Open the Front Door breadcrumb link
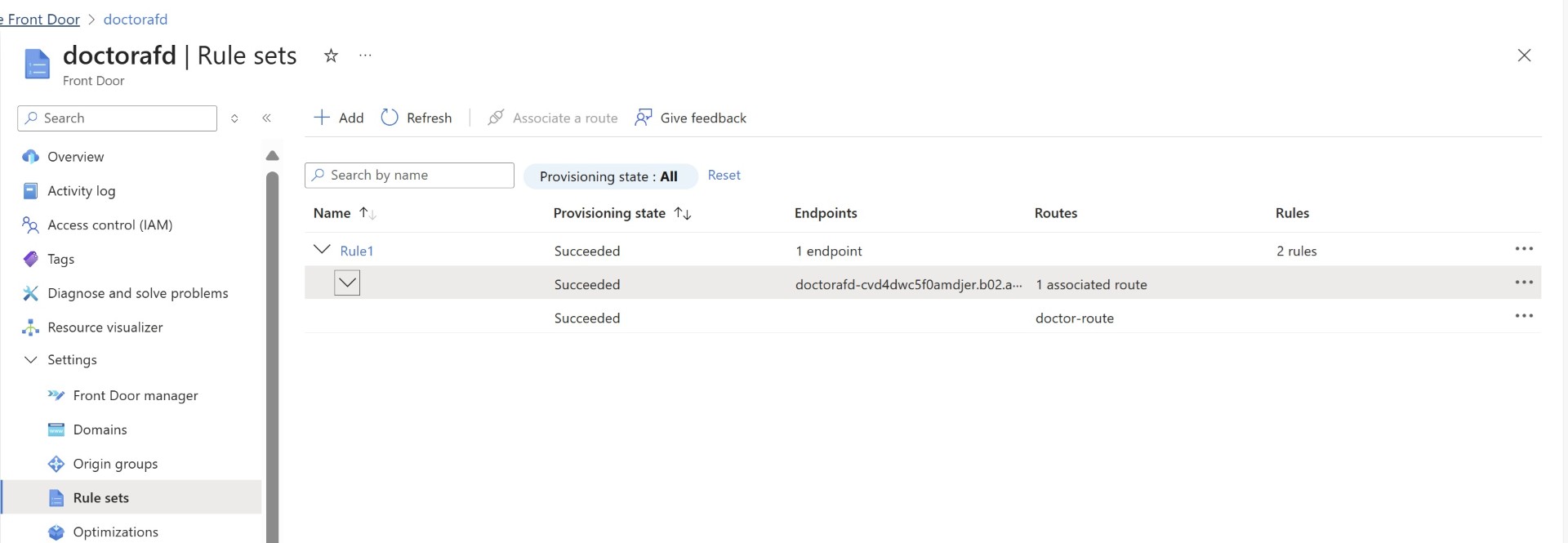Viewport: 1568px width, 543px height. click(x=41, y=19)
